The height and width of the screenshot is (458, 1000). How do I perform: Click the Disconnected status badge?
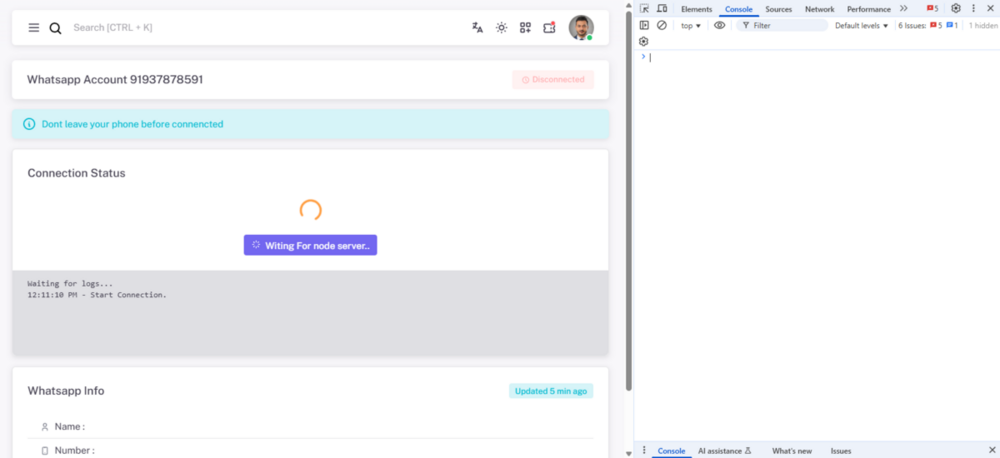[552, 79]
